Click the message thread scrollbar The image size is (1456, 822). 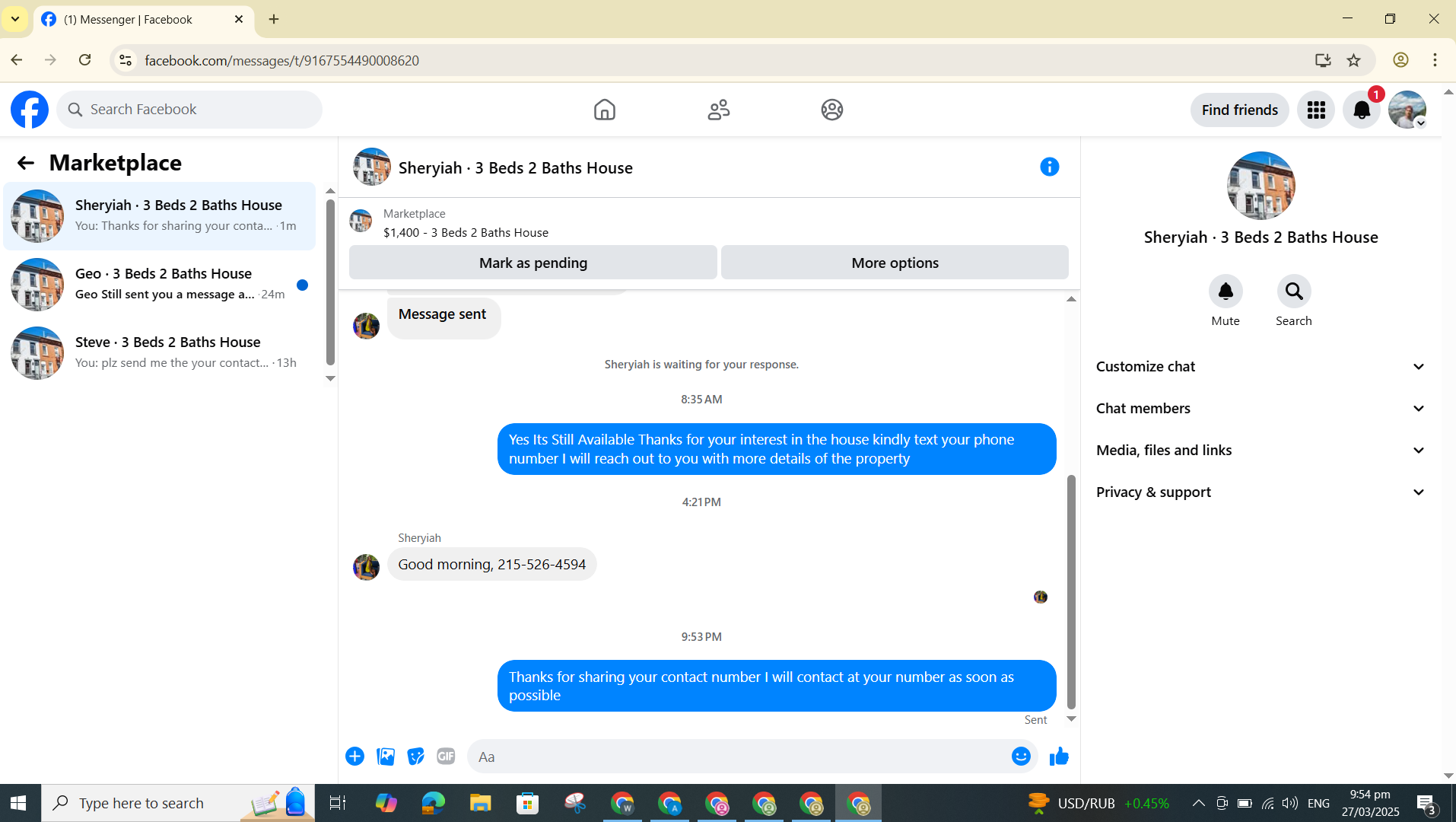click(x=1071, y=591)
